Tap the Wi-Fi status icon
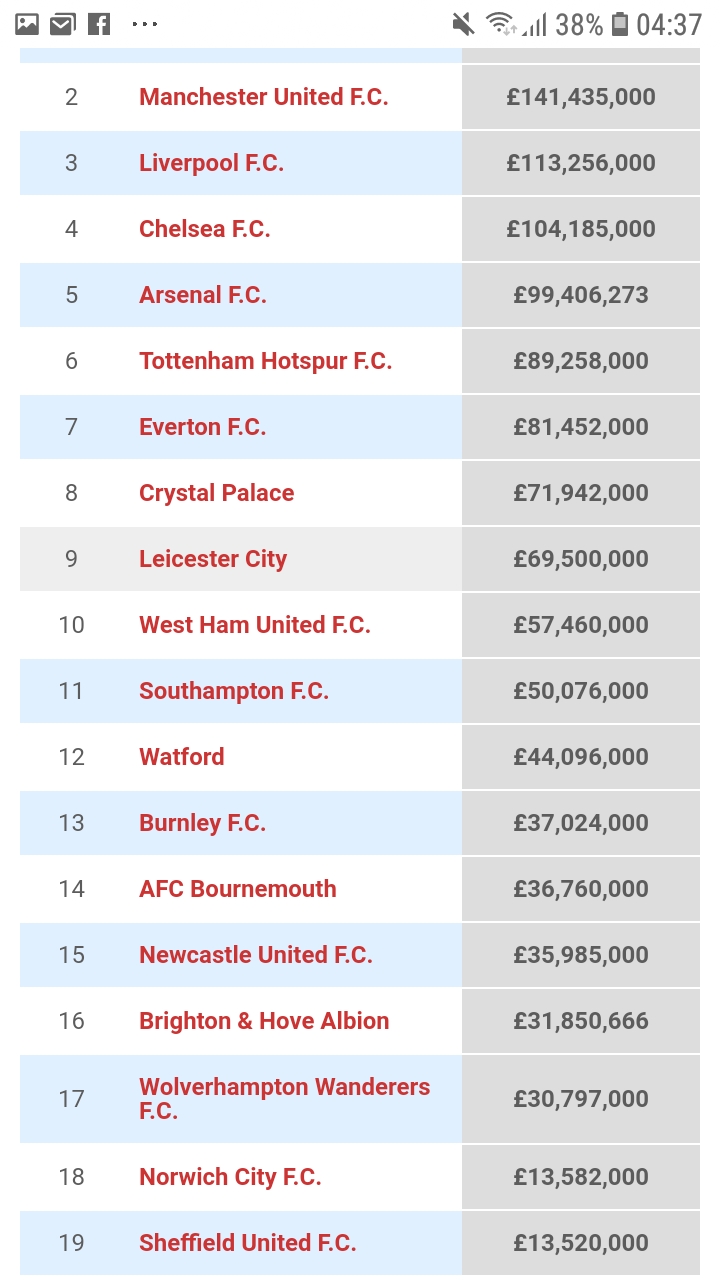720x1280 pixels. (499, 24)
